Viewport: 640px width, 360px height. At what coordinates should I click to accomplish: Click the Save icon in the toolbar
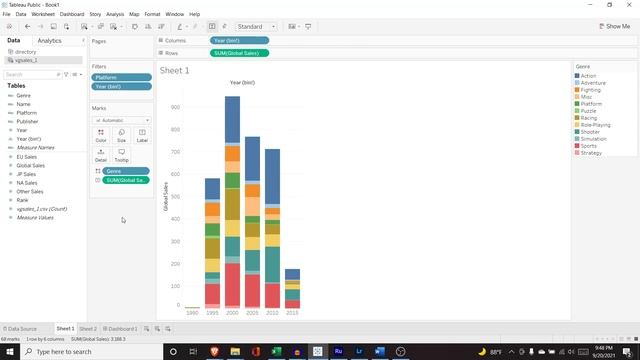[x=53, y=27]
